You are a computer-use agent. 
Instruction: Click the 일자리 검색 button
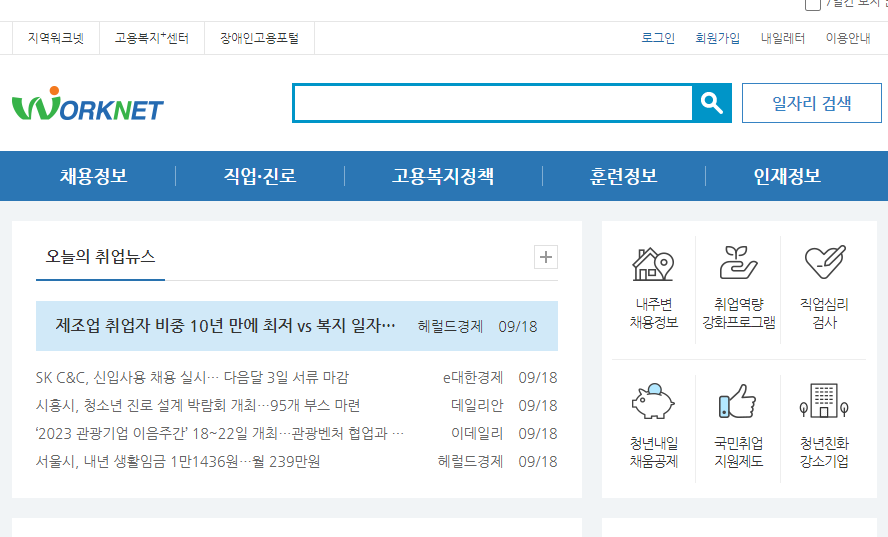[812, 103]
